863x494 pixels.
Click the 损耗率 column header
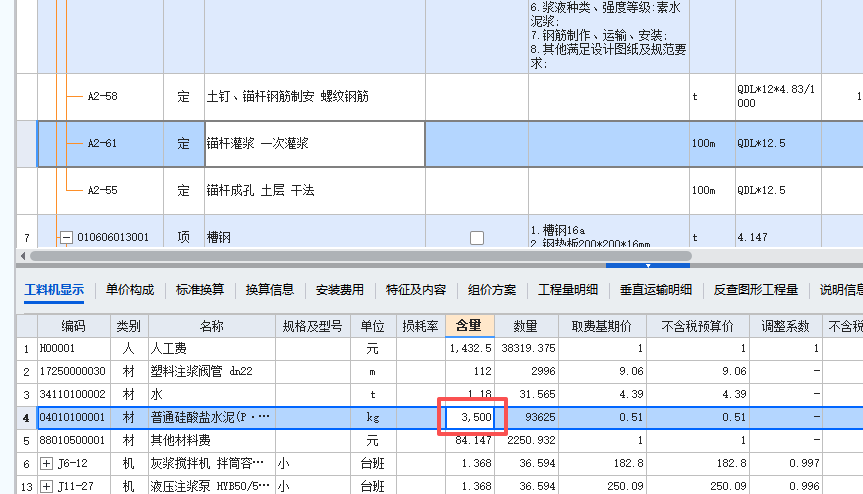(420, 326)
